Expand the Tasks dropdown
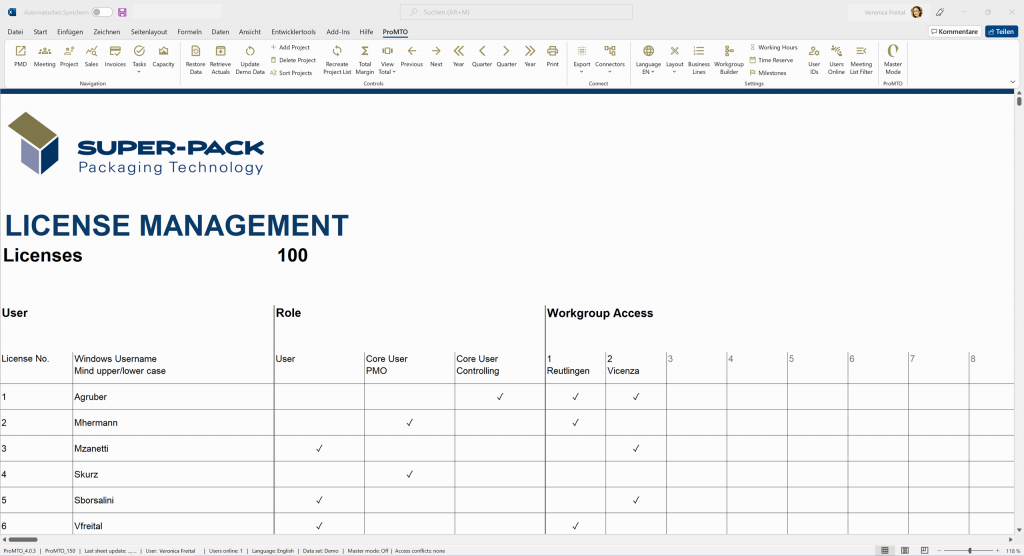This screenshot has height=556, width=1024. coord(139,58)
